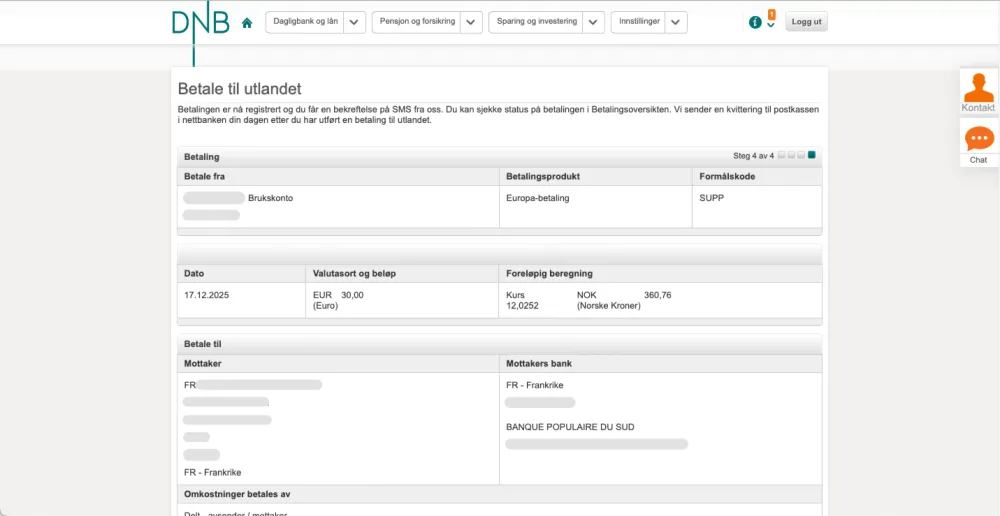The image size is (1000, 516).
Task: Expand the Pensjon og forsikring dropdown arrow
Action: (471, 22)
